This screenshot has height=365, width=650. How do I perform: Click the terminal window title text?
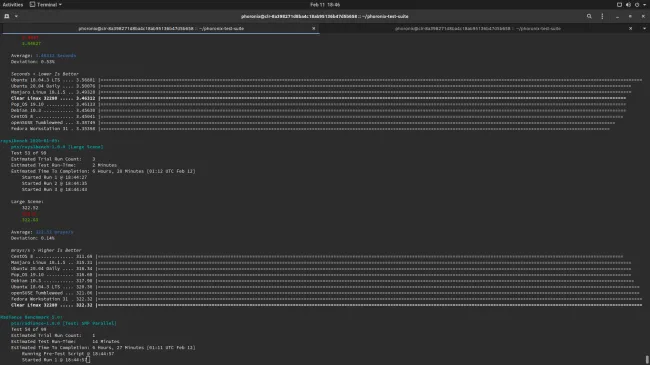325,16
